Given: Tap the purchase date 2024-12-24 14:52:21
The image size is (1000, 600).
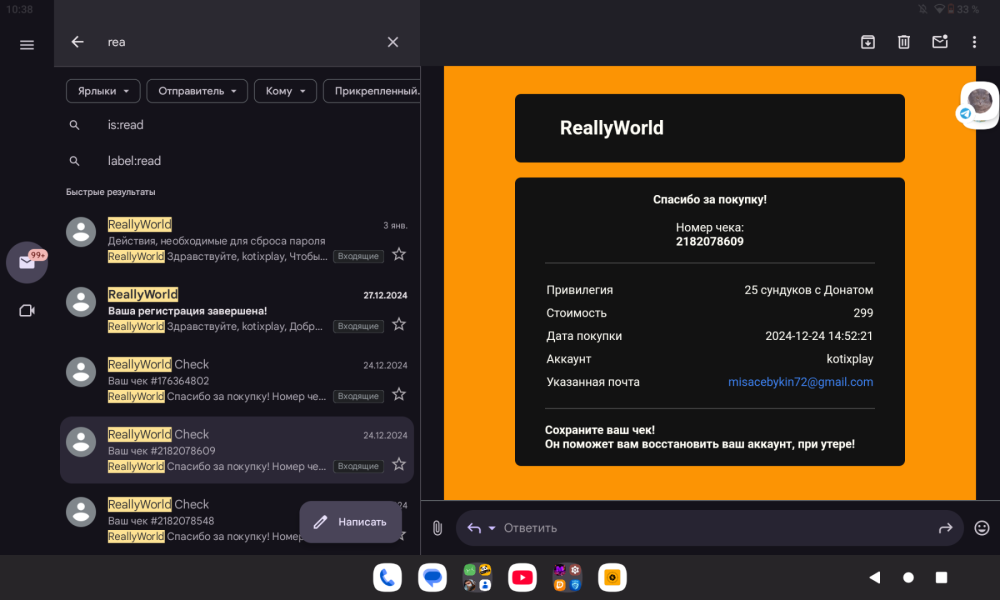Looking at the screenshot, I should (819, 336).
